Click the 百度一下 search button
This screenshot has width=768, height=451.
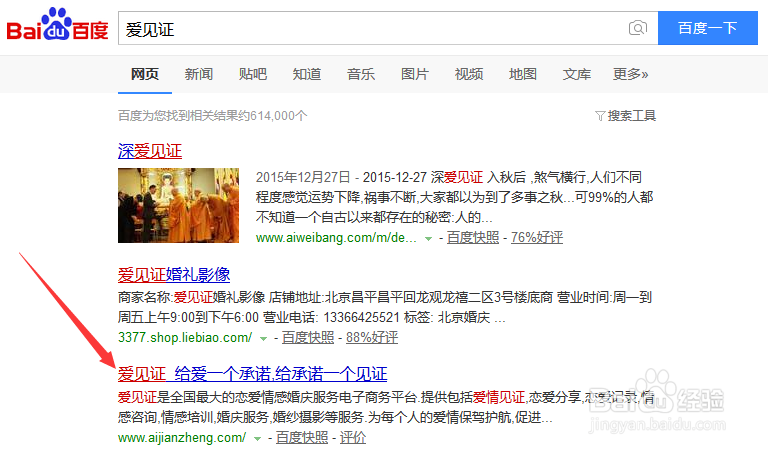708,28
